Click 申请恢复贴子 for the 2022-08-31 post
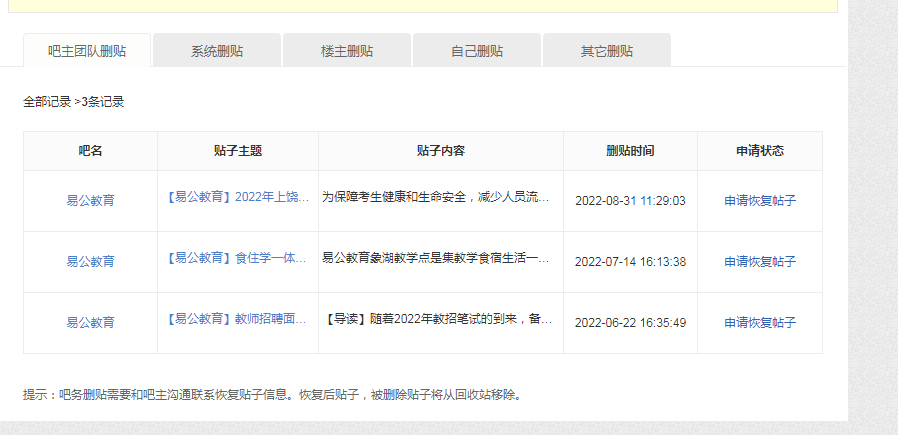The image size is (898, 435). (760, 200)
